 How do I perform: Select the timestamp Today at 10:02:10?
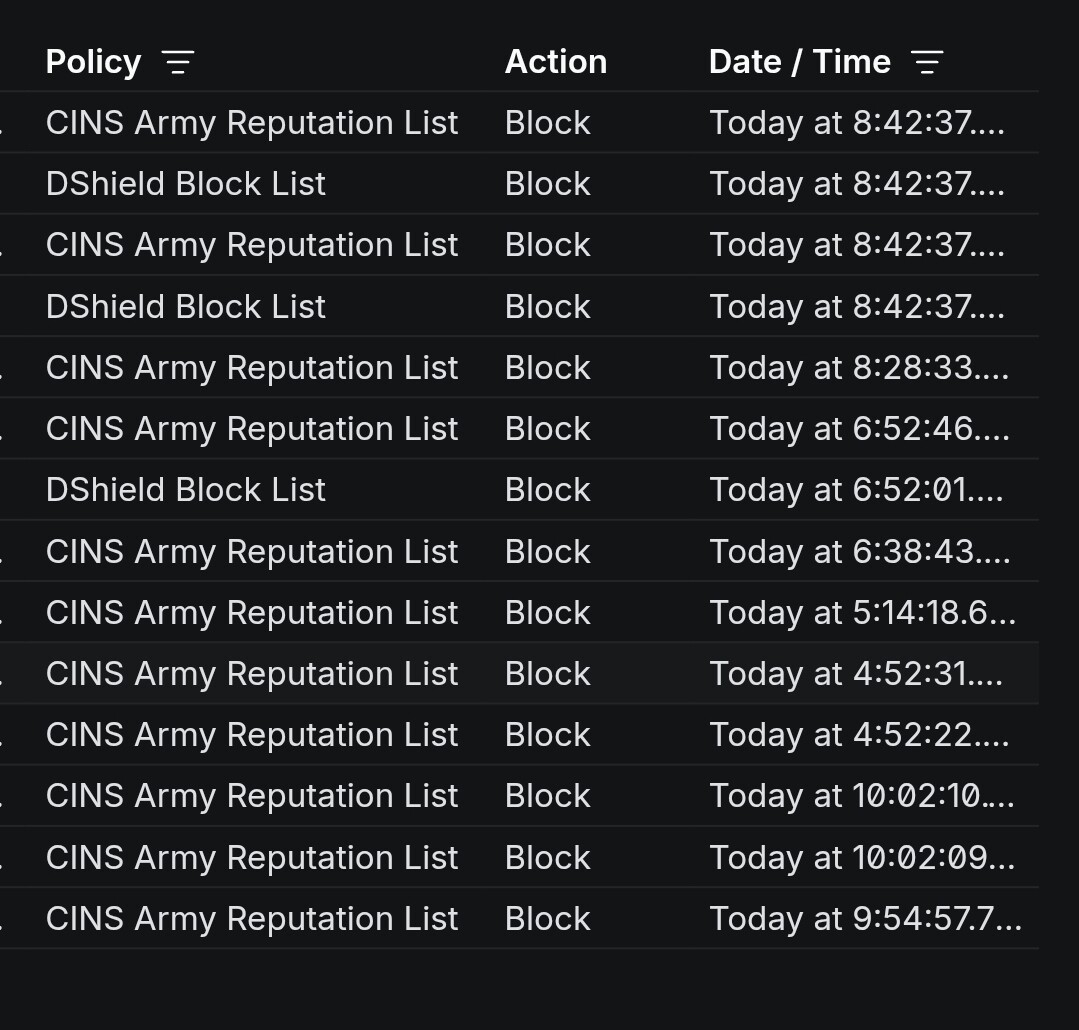(x=861, y=796)
